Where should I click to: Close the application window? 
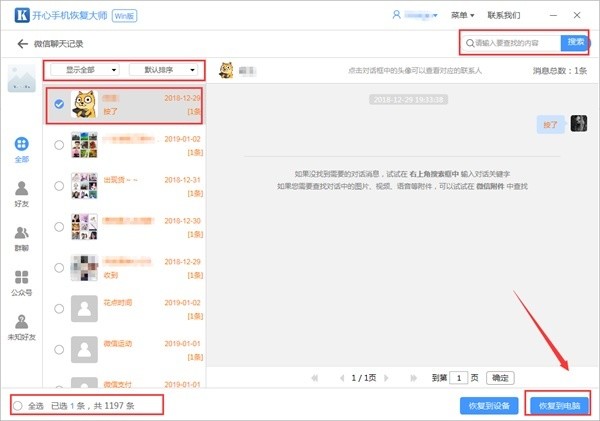point(577,15)
